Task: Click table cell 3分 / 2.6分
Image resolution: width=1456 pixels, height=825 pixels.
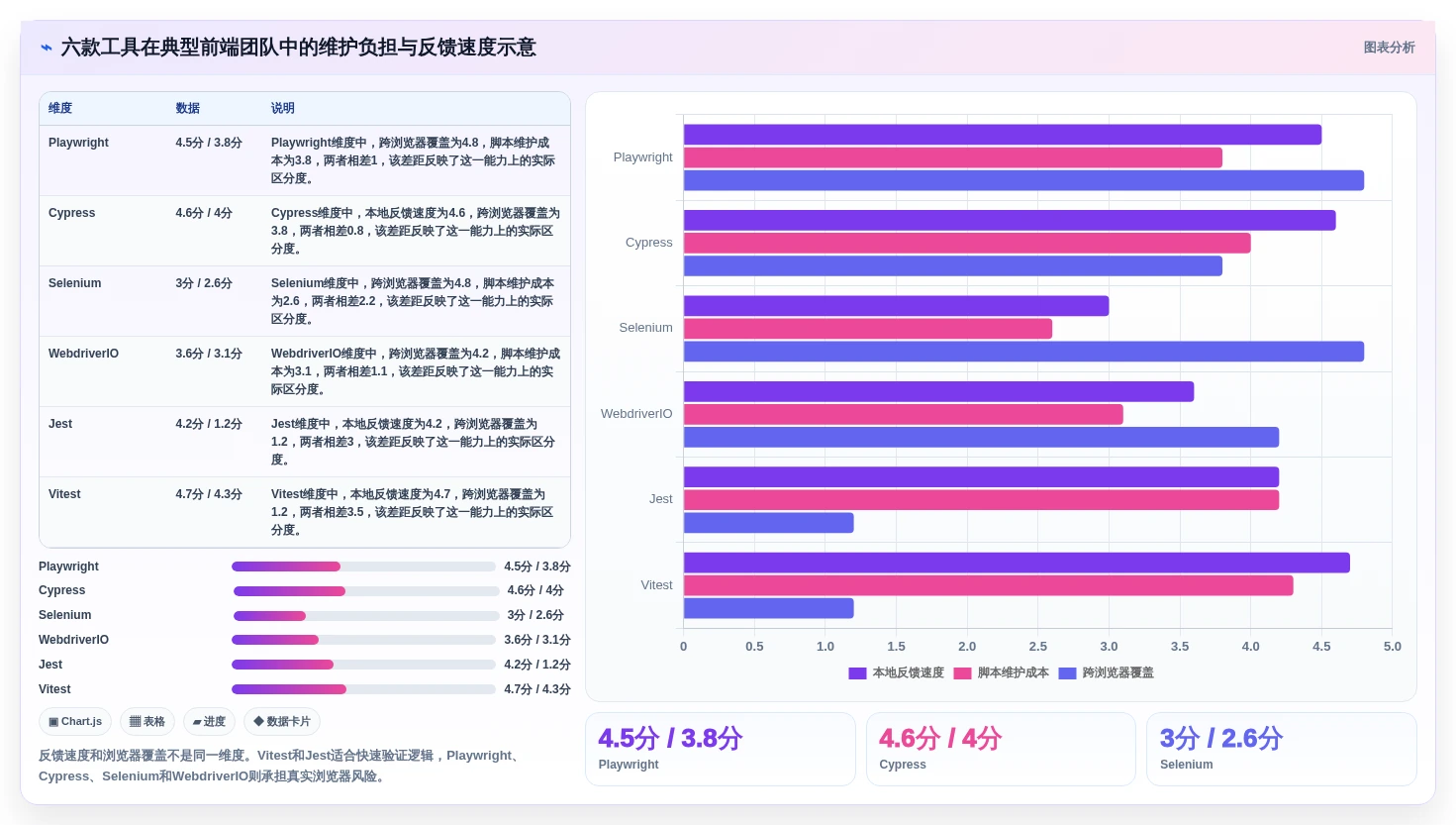Action: pyautogui.click(x=204, y=283)
